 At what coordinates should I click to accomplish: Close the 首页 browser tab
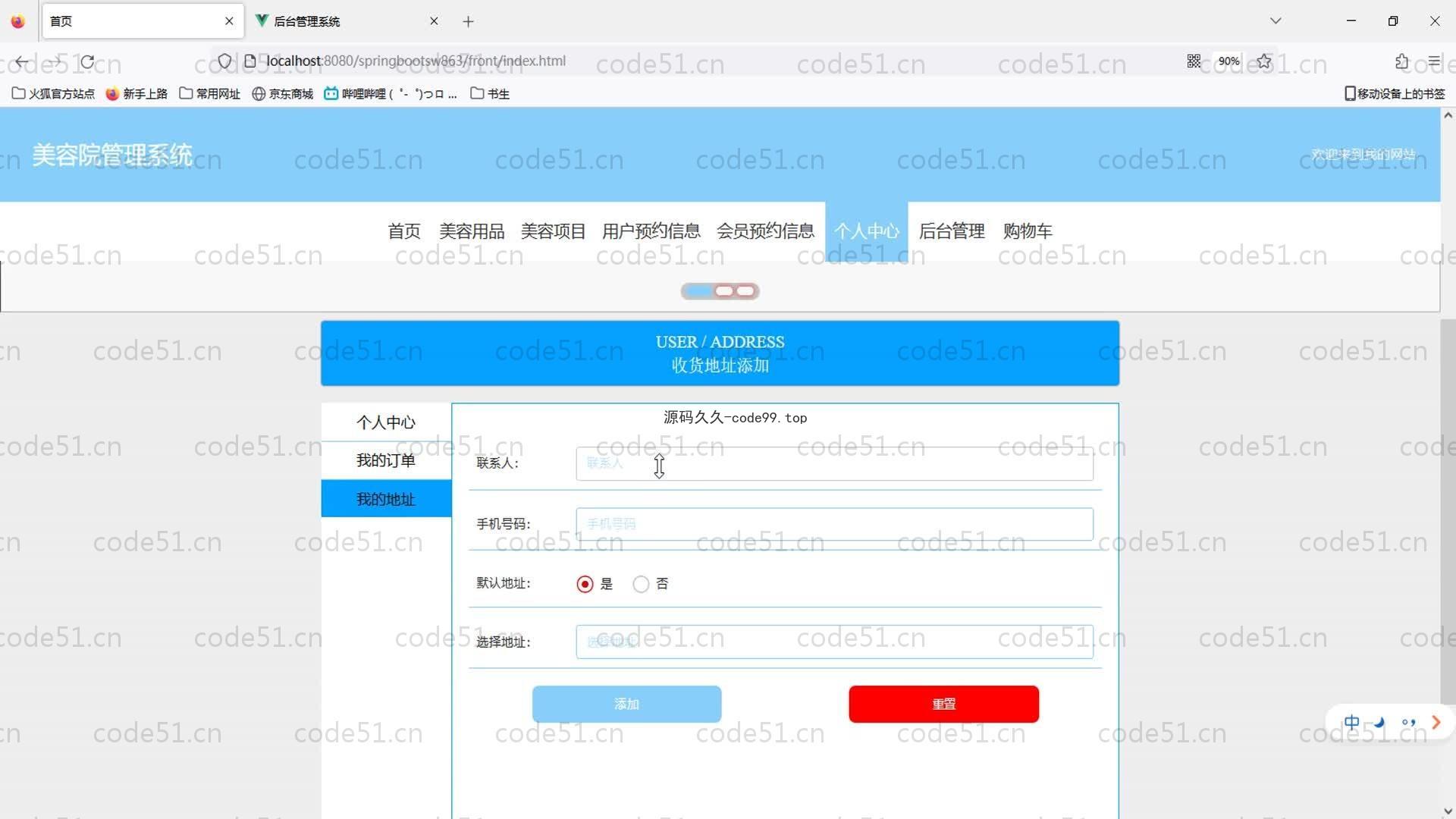[x=229, y=21]
